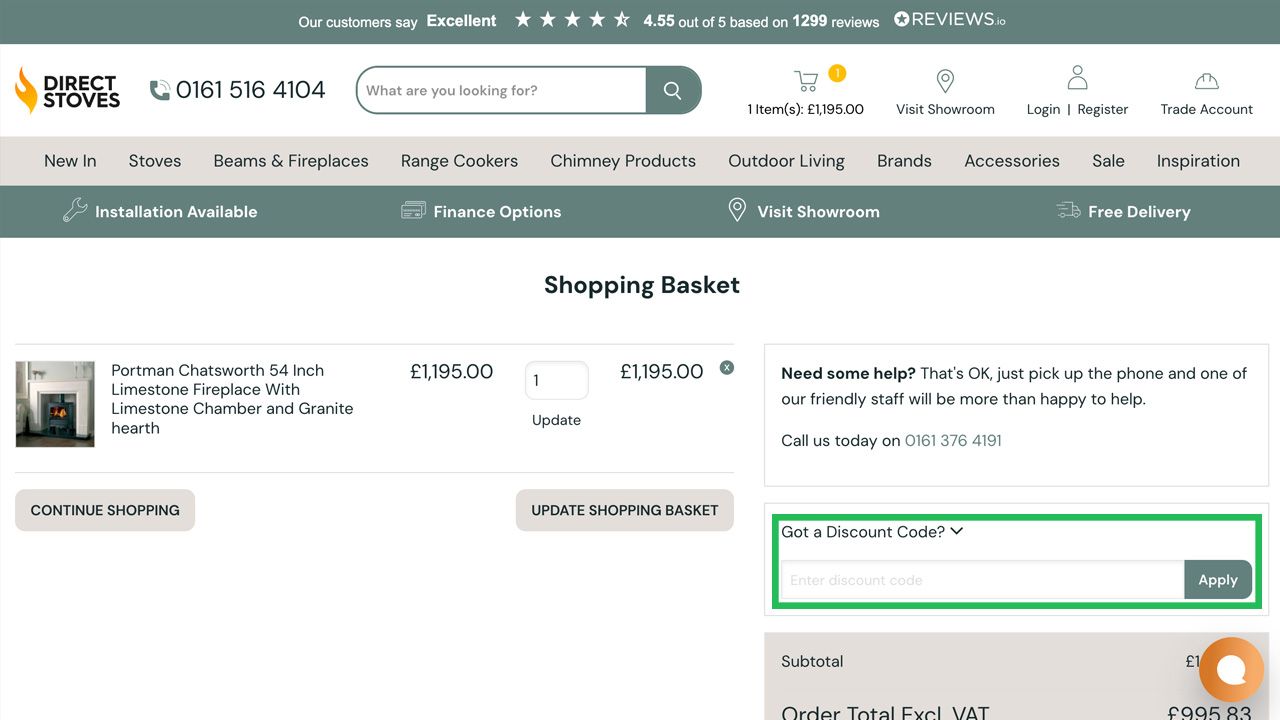This screenshot has width=1280, height=720.
Task: Open the Range Cookers menu
Action: pyautogui.click(x=459, y=161)
